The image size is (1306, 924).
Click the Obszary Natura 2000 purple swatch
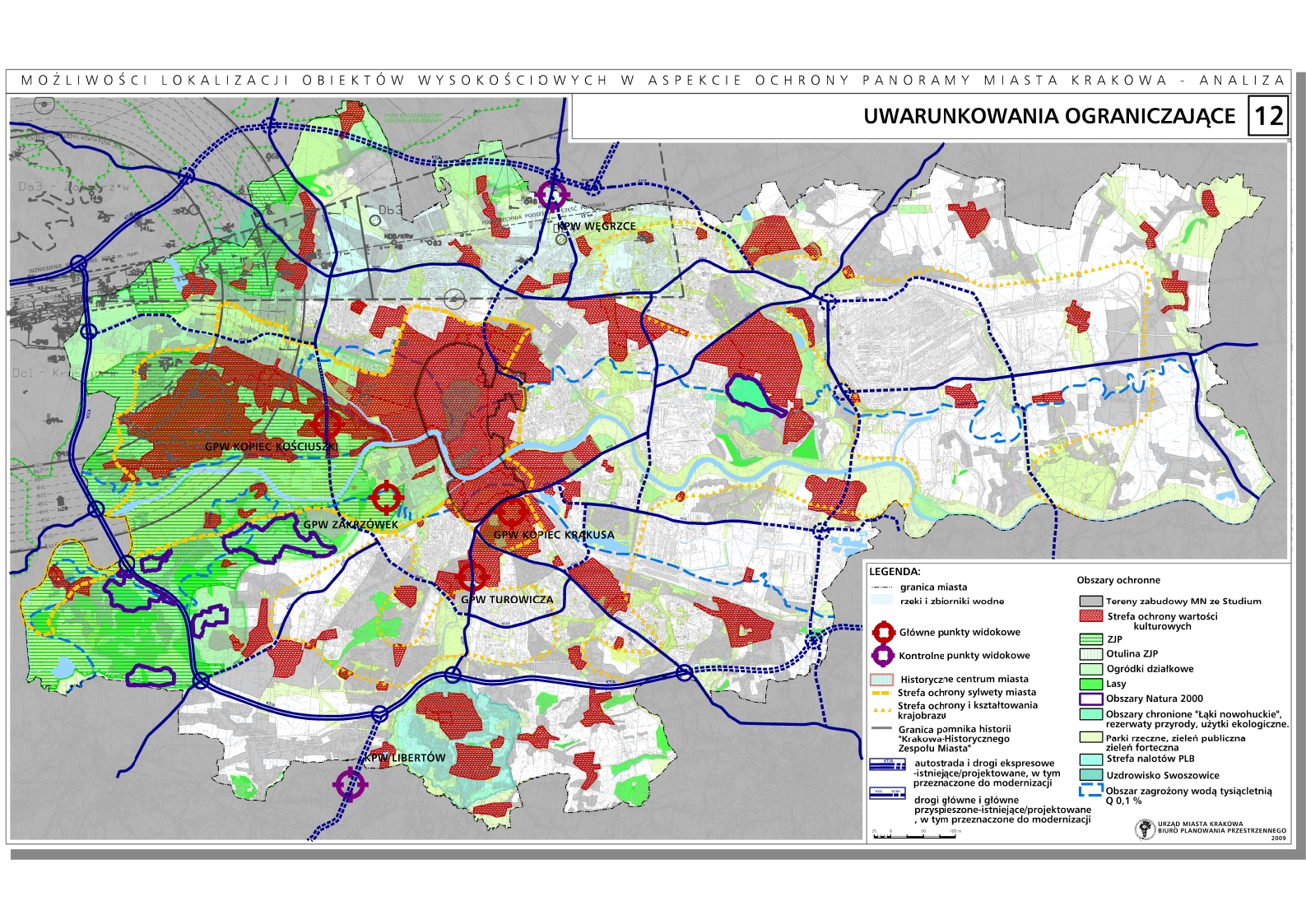click(x=1090, y=699)
